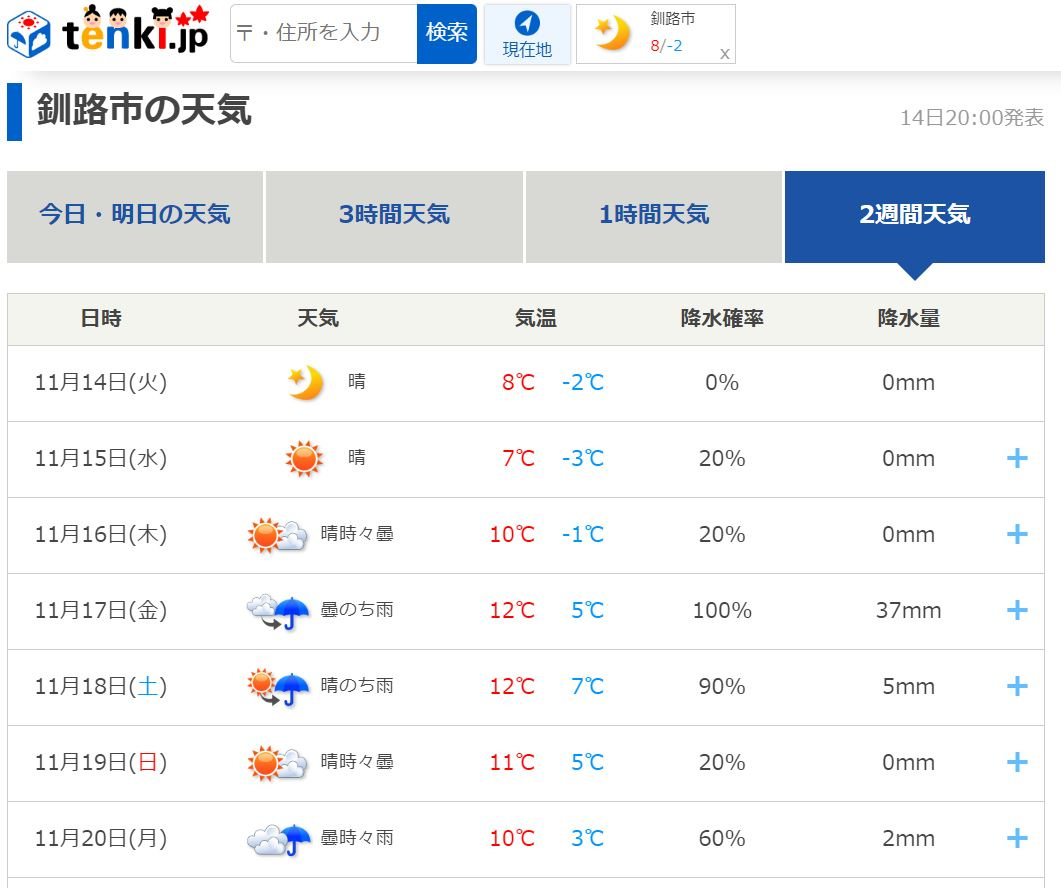
Task: Select the active 2週間天気 tab
Action: point(914,215)
